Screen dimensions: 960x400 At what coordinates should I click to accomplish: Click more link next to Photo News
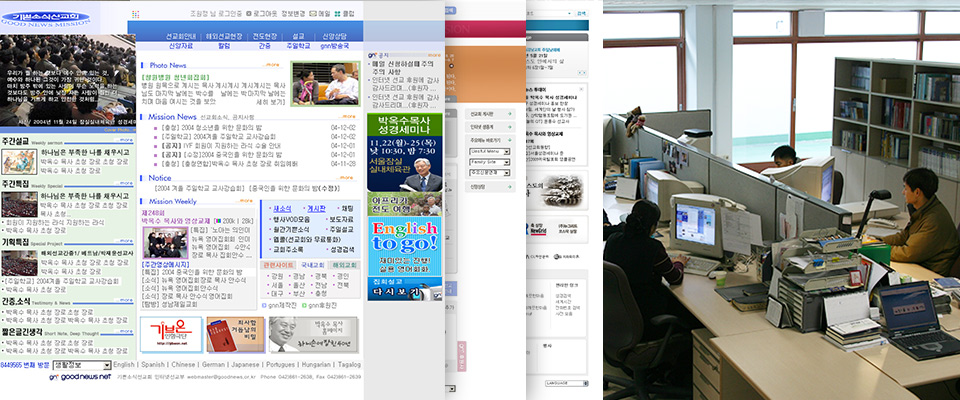[272, 64]
